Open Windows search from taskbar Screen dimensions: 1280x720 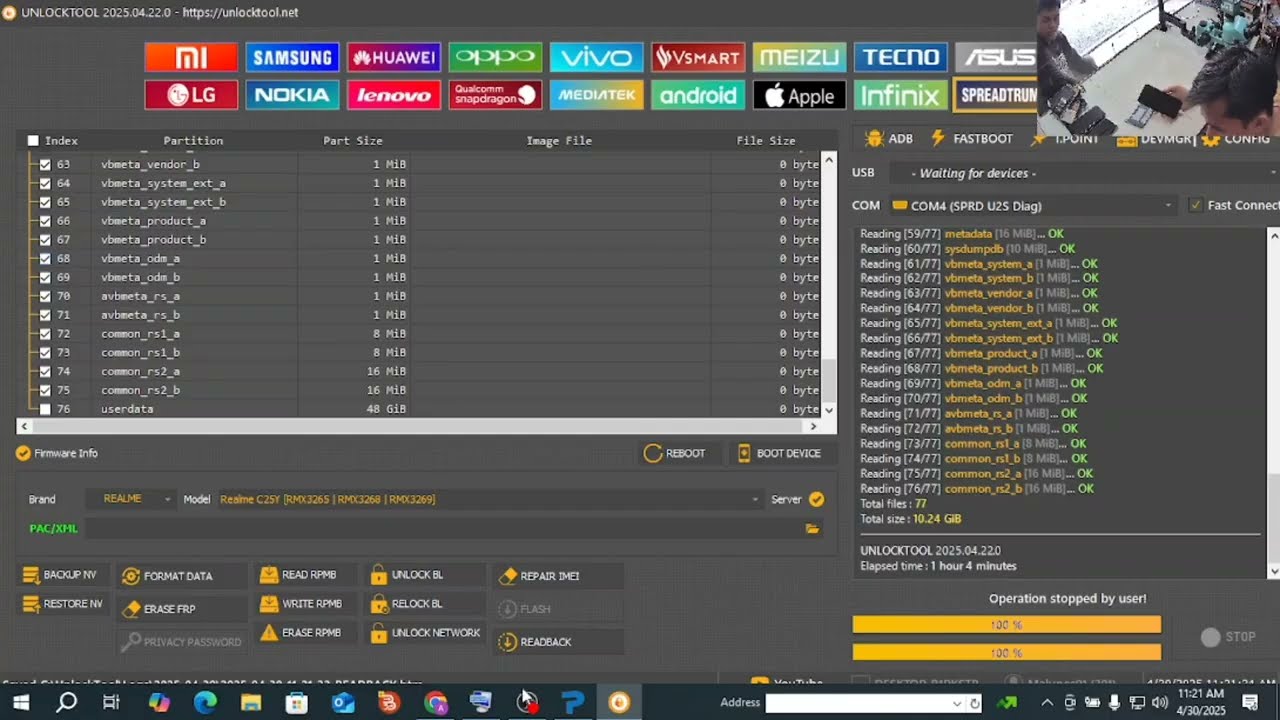coord(66,702)
